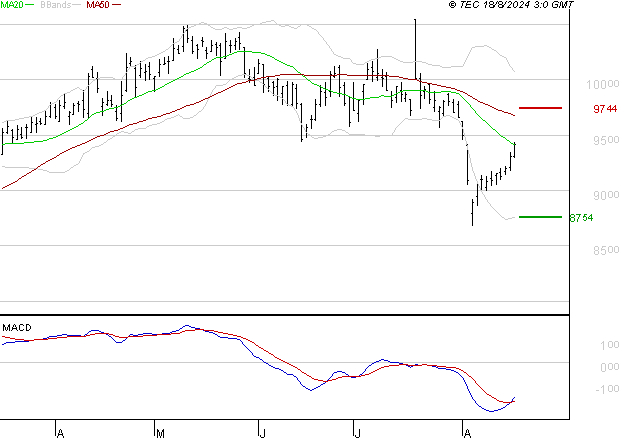Click the second J month label on the time axis
This screenshot has height=440, width=627.
point(357,434)
